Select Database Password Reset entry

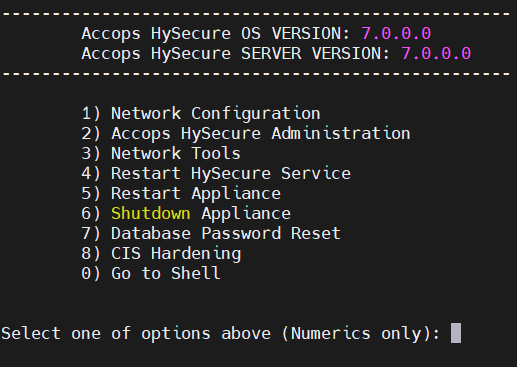[211, 233]
